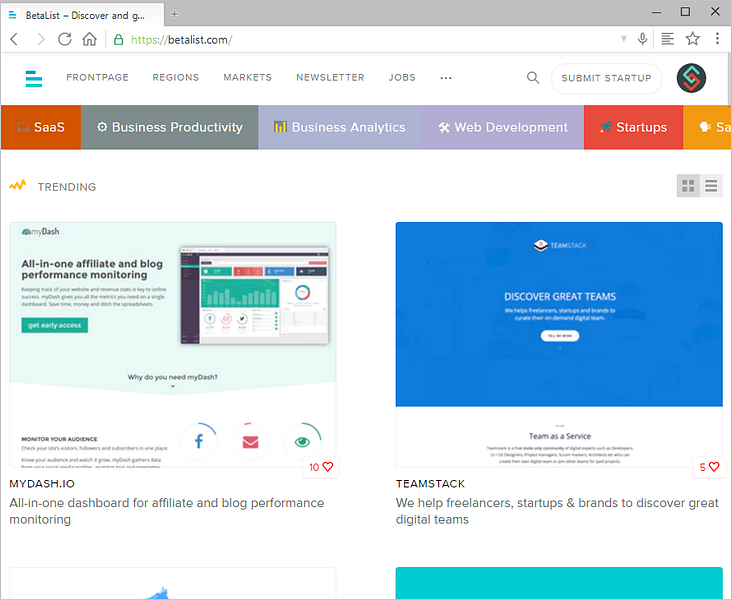Open the browser three-dot menu
732x600 pixels.
click(717, 39)
